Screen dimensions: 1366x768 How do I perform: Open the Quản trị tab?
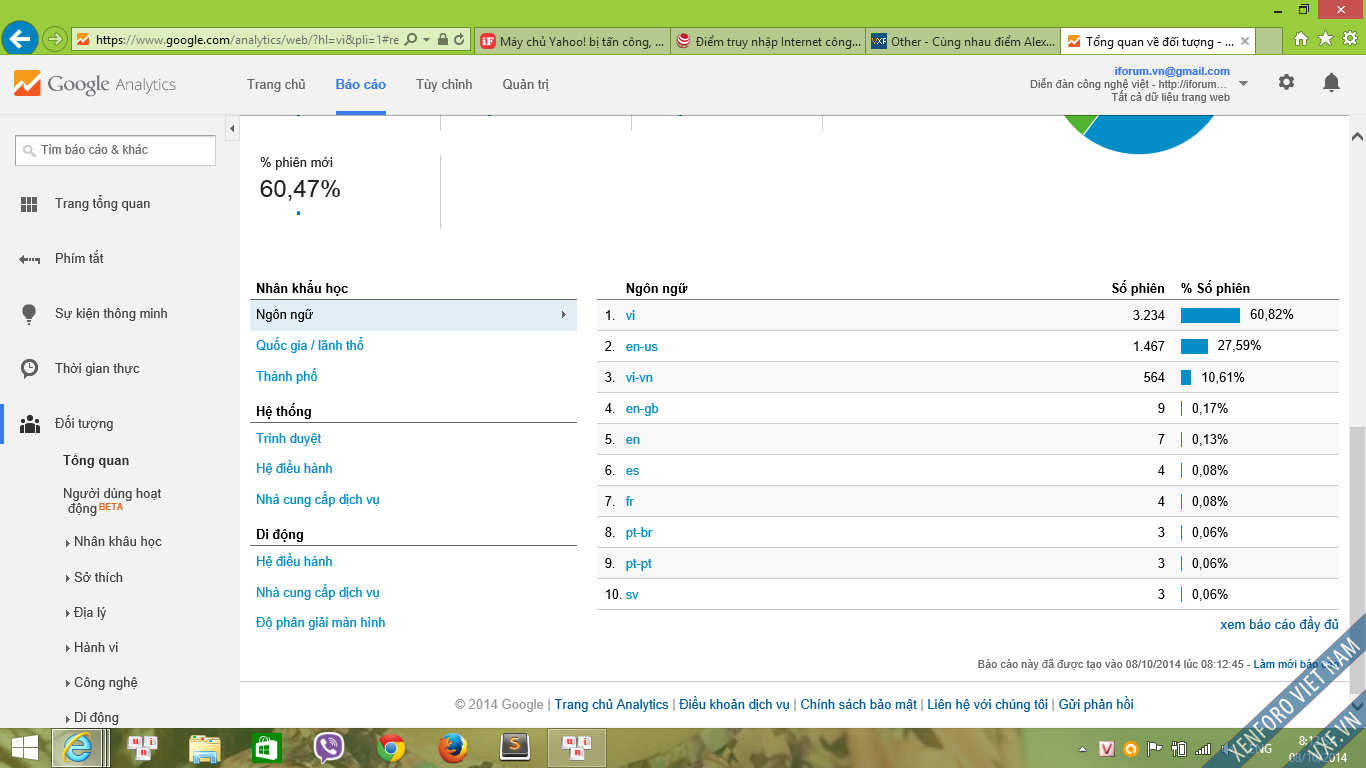click(x=526, y=84)
